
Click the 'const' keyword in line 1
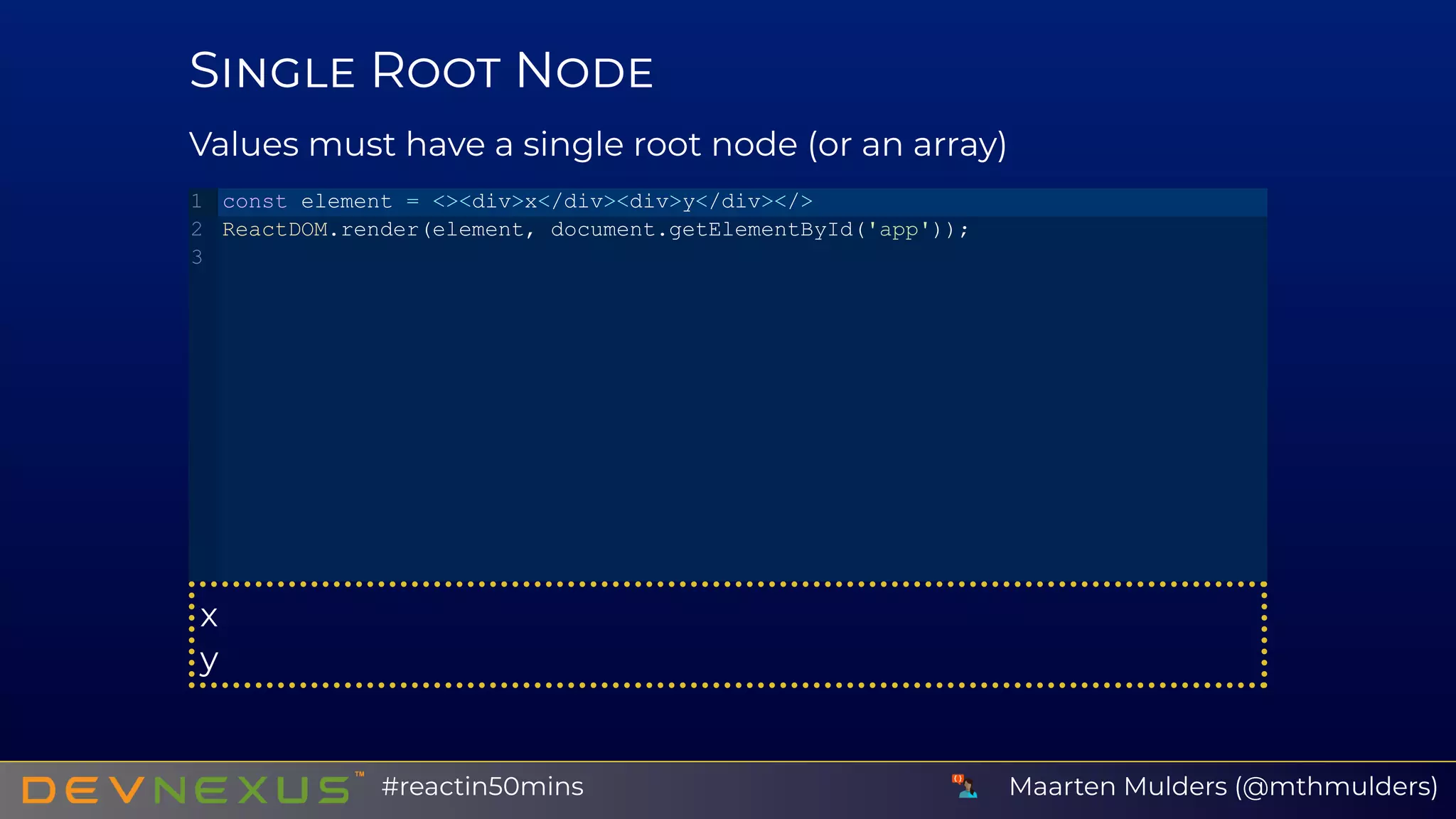(255, 202)
